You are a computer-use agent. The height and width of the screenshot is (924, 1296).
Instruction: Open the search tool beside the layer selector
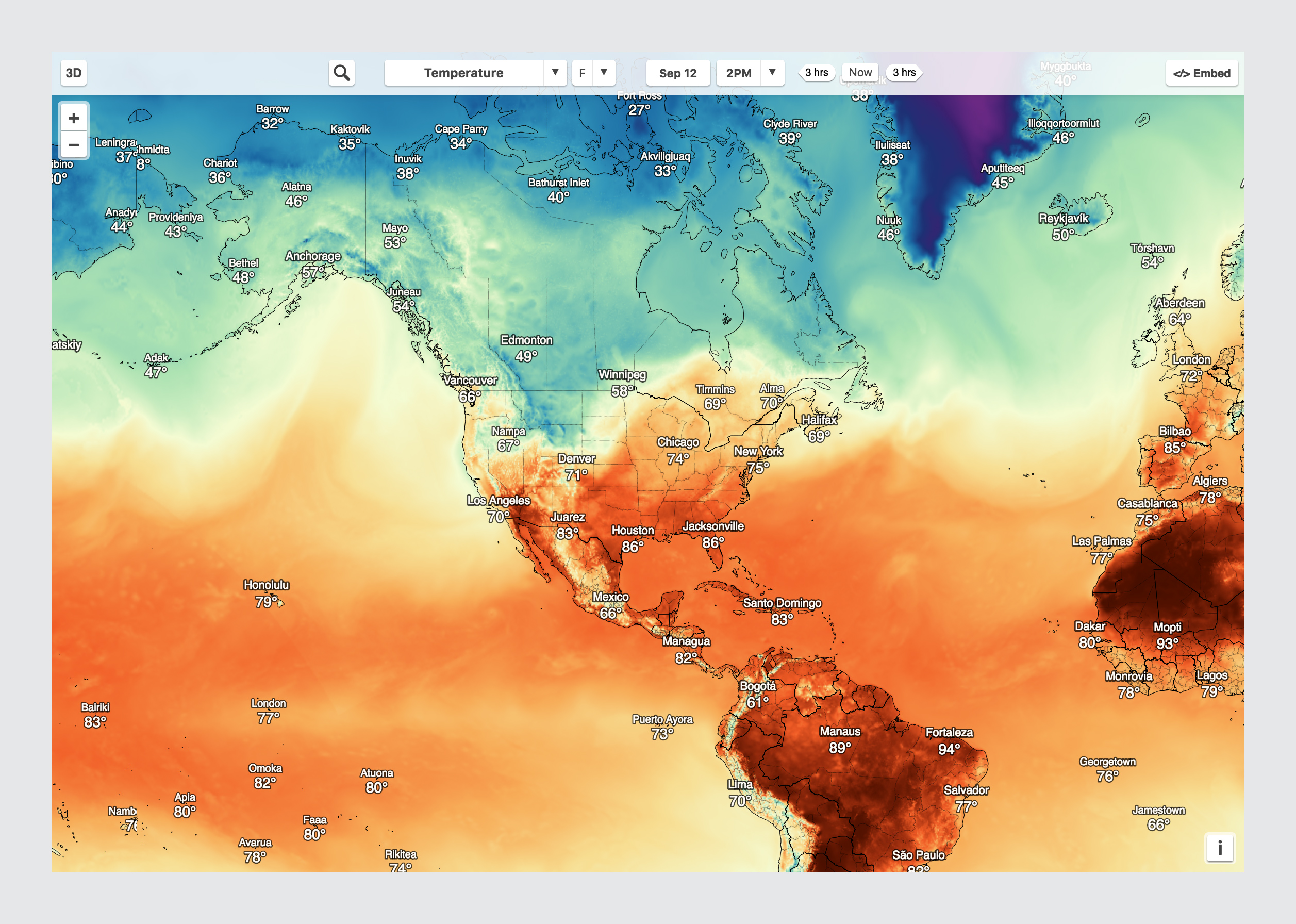point(341,73)
